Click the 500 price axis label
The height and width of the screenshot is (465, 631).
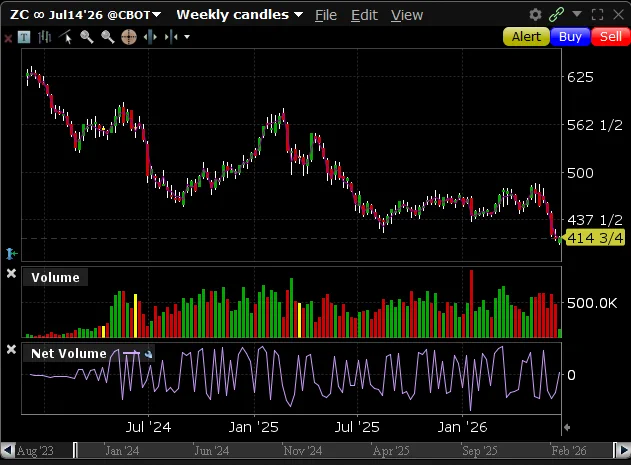point(580,173)
